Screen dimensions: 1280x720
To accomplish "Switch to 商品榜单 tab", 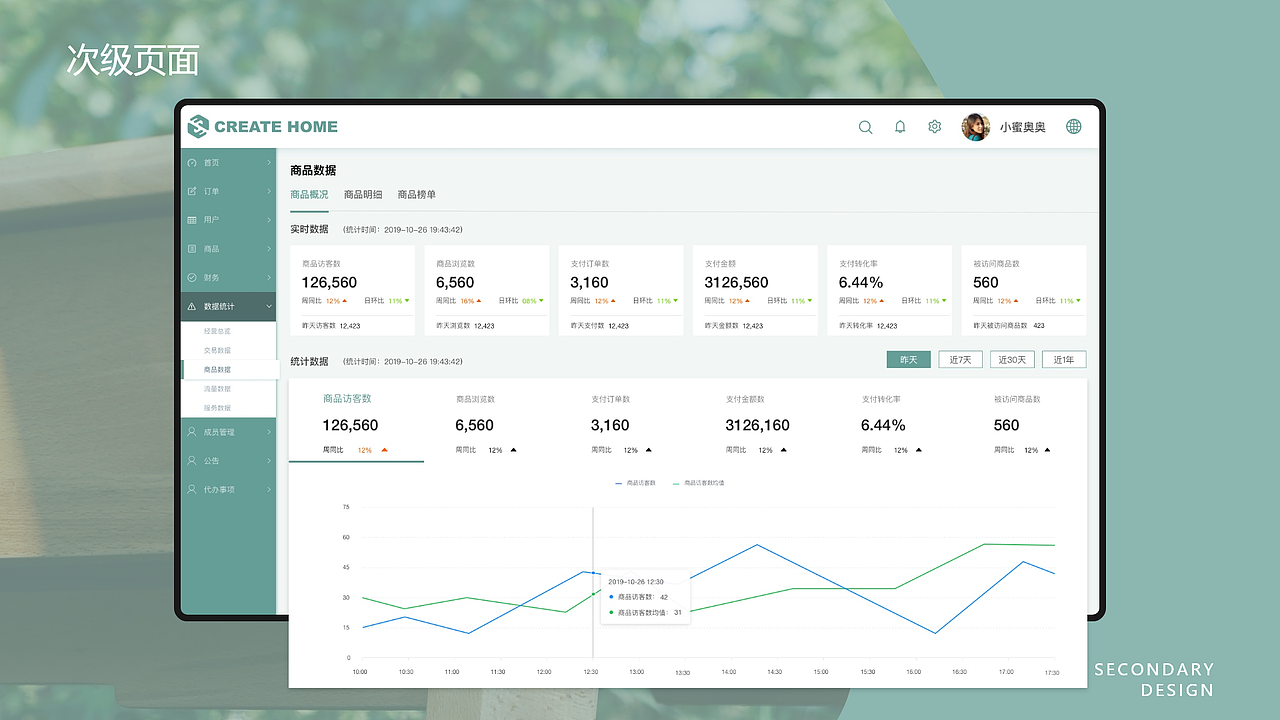I will click(417, 195).
